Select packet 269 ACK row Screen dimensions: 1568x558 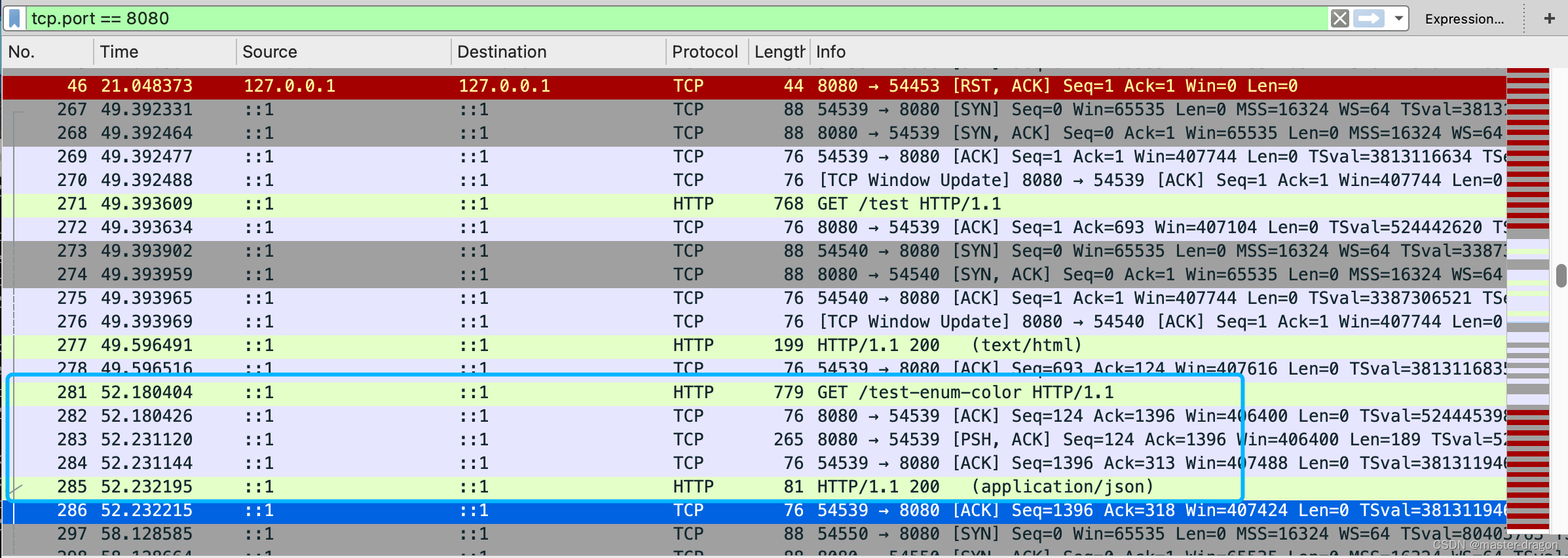coord(755,157)
